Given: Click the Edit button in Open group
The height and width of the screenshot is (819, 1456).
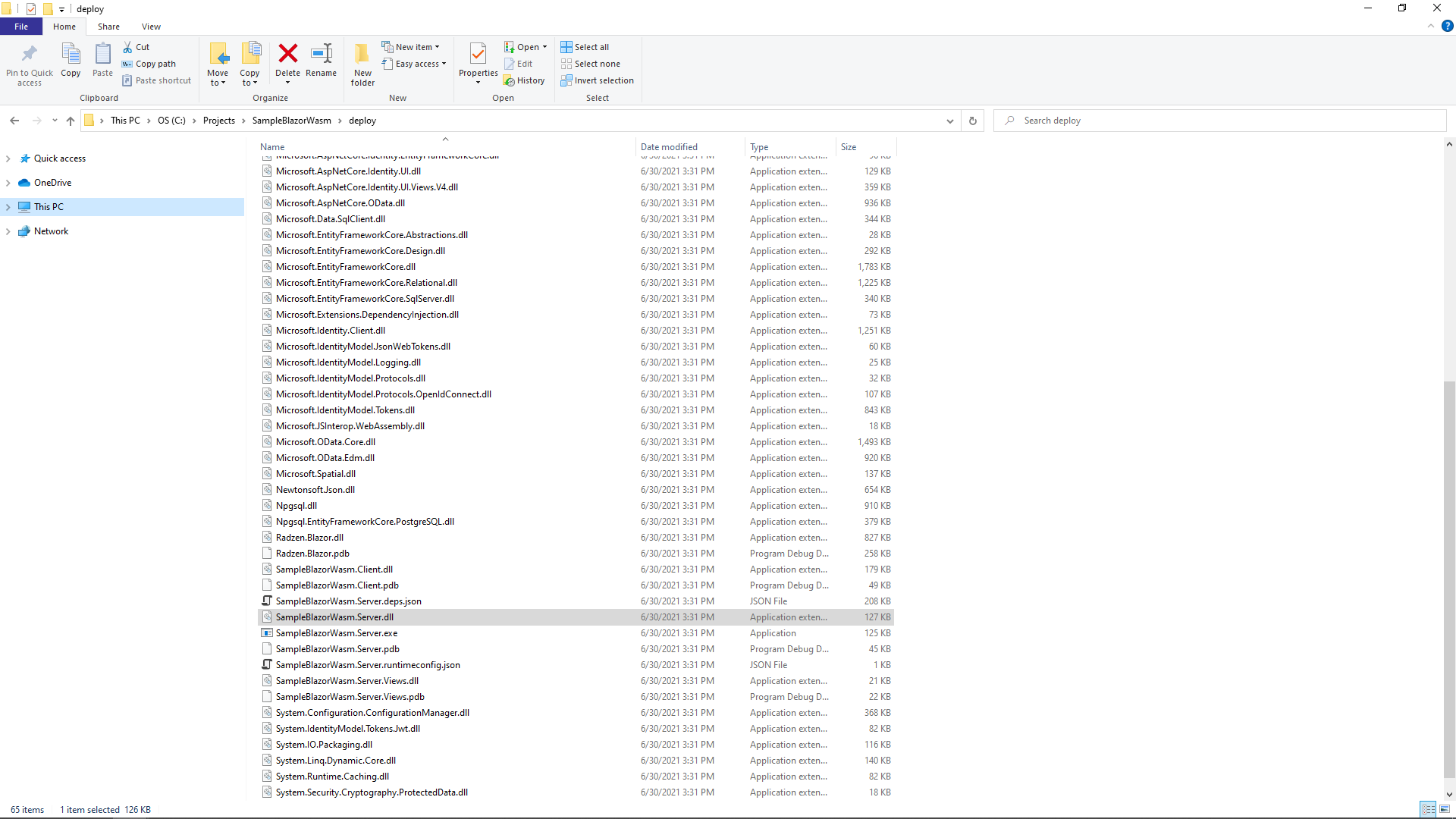Looking at the screenshot, I should pyautogui.click(x=519, y=64).
